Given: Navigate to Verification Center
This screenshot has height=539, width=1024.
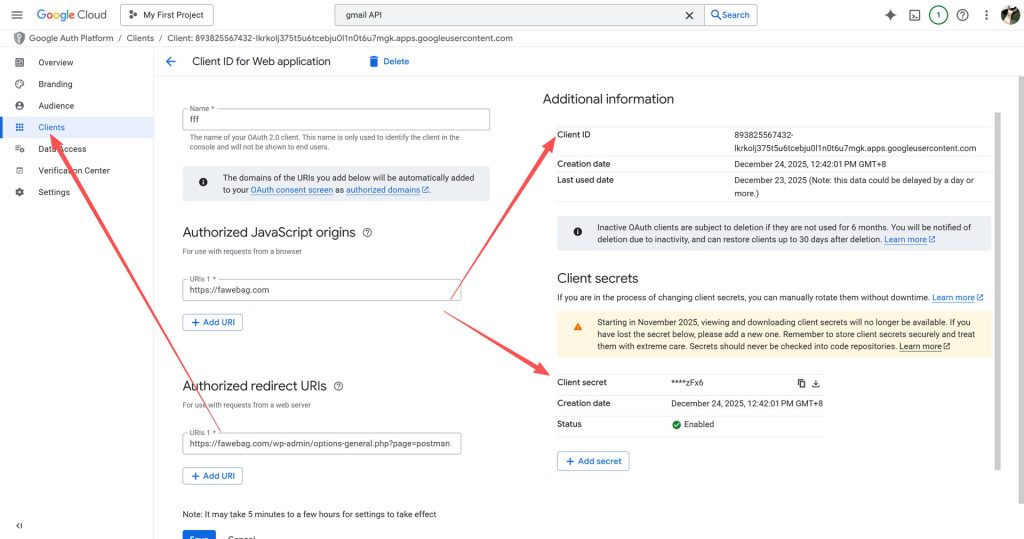Looking at the screenshot, I should tap(74, 171).
